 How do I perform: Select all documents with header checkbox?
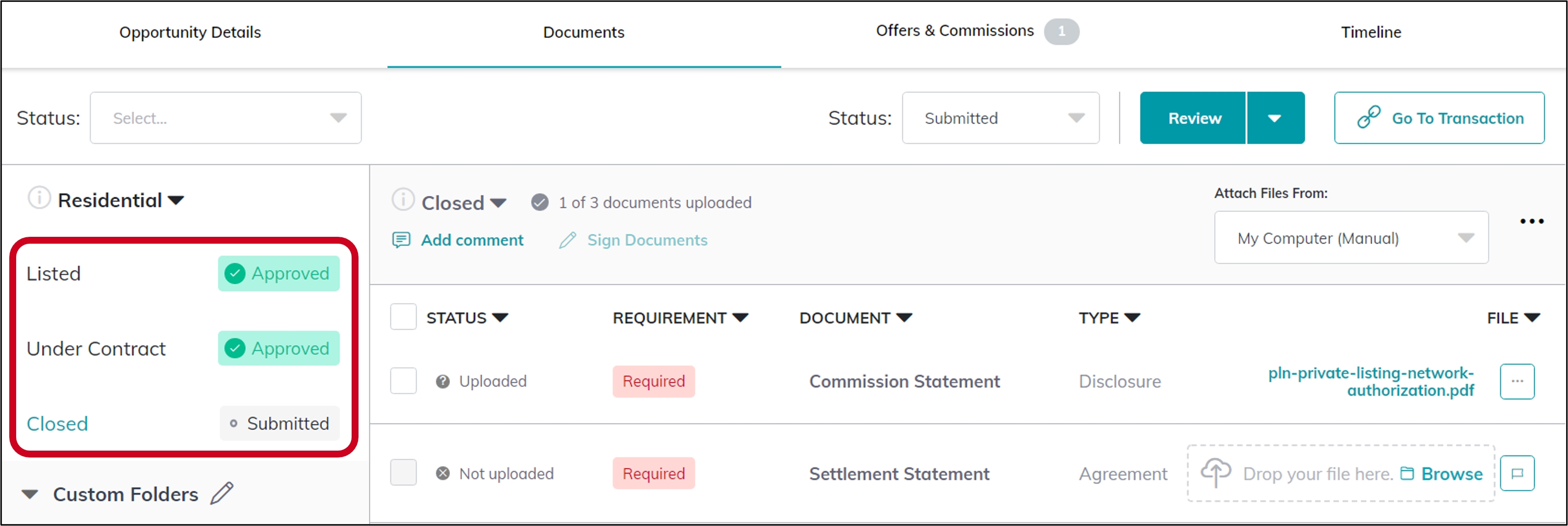point(403,317)
